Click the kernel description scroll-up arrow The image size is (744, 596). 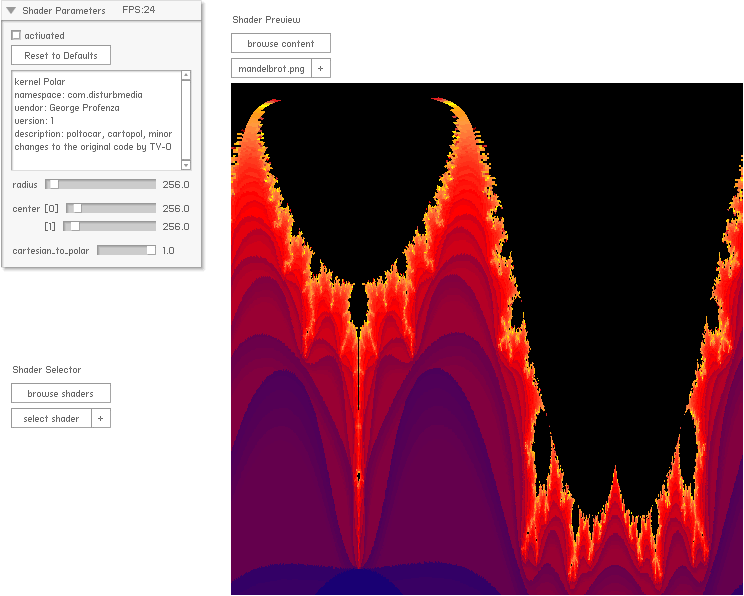click(x=185, y=75)
